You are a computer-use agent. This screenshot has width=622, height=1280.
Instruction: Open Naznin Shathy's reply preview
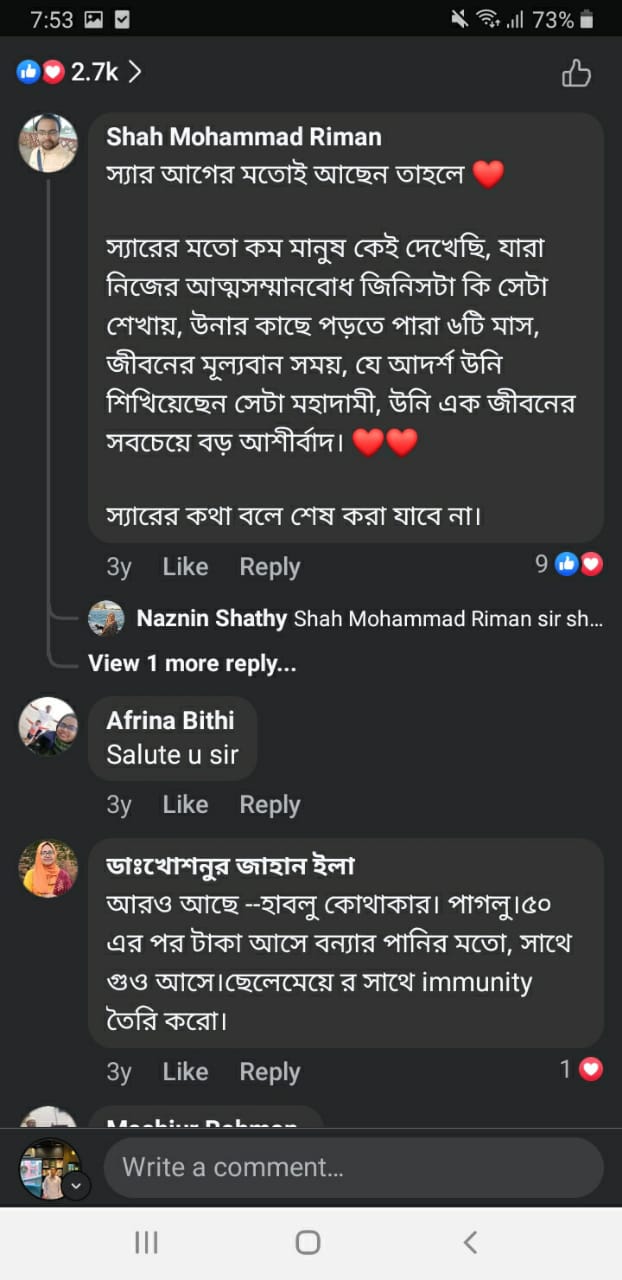[x=369, y=619]
